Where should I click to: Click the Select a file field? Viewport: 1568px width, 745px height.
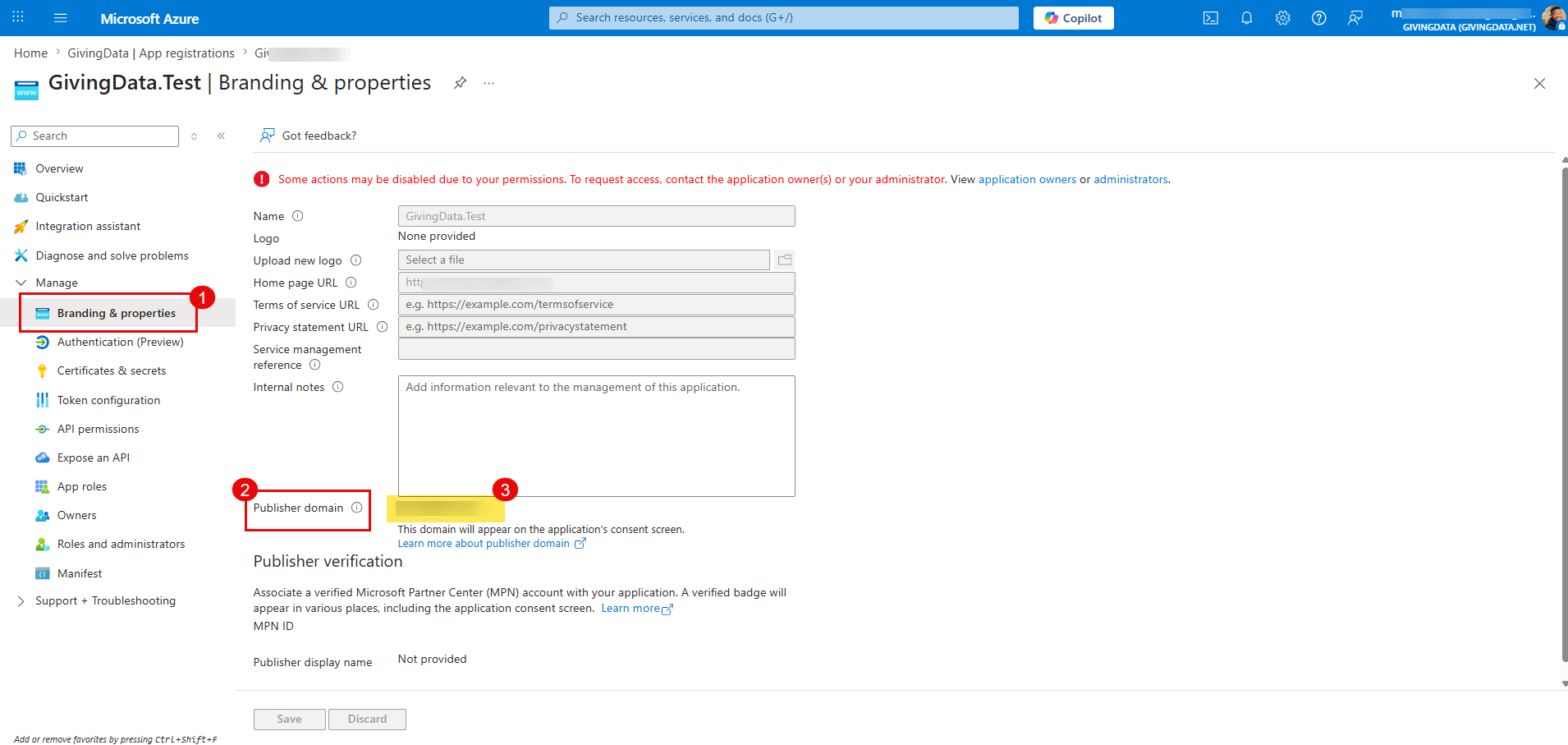tap(584, 260)
